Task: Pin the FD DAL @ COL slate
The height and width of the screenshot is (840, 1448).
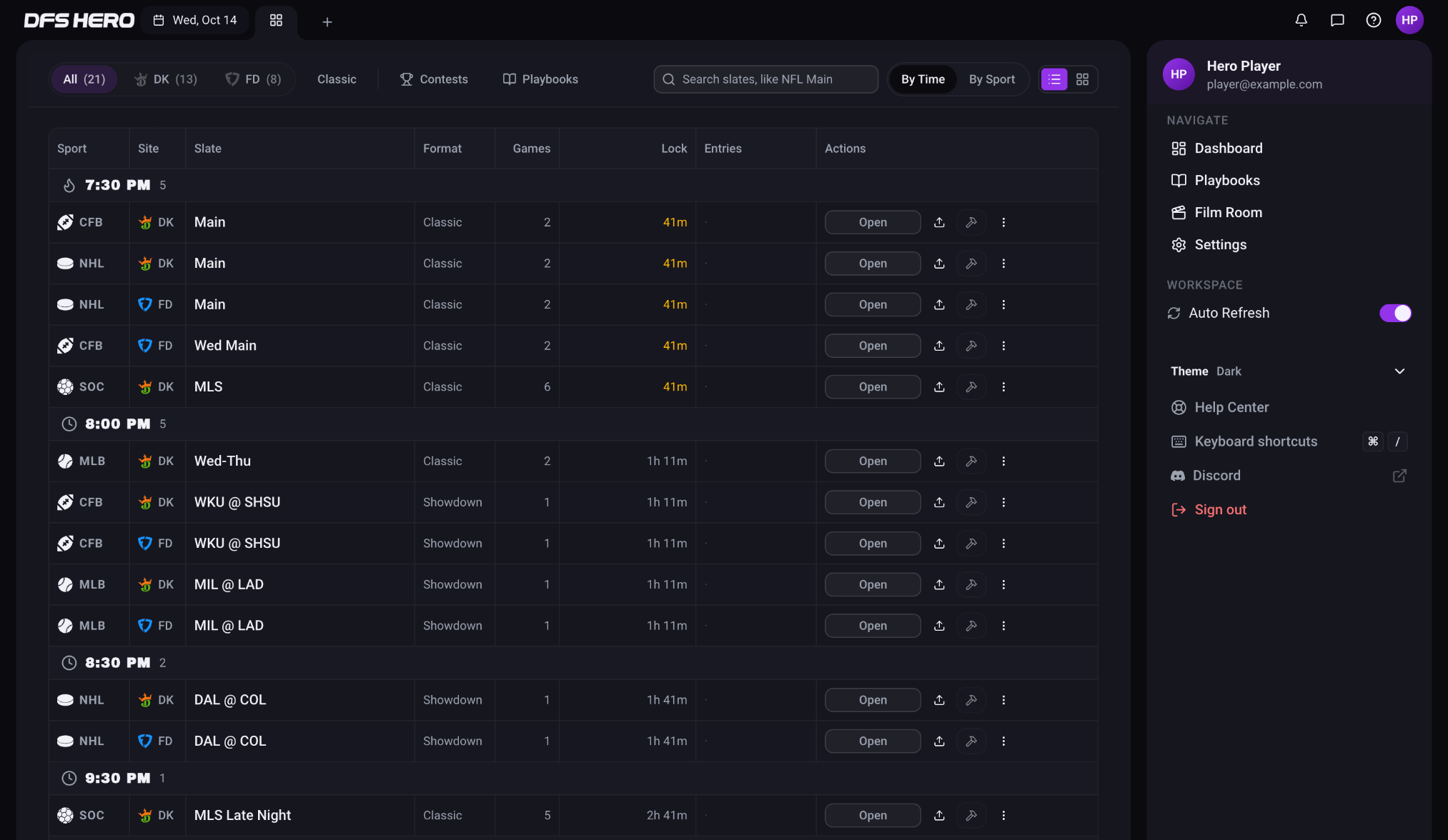Action: coord(971,741)
